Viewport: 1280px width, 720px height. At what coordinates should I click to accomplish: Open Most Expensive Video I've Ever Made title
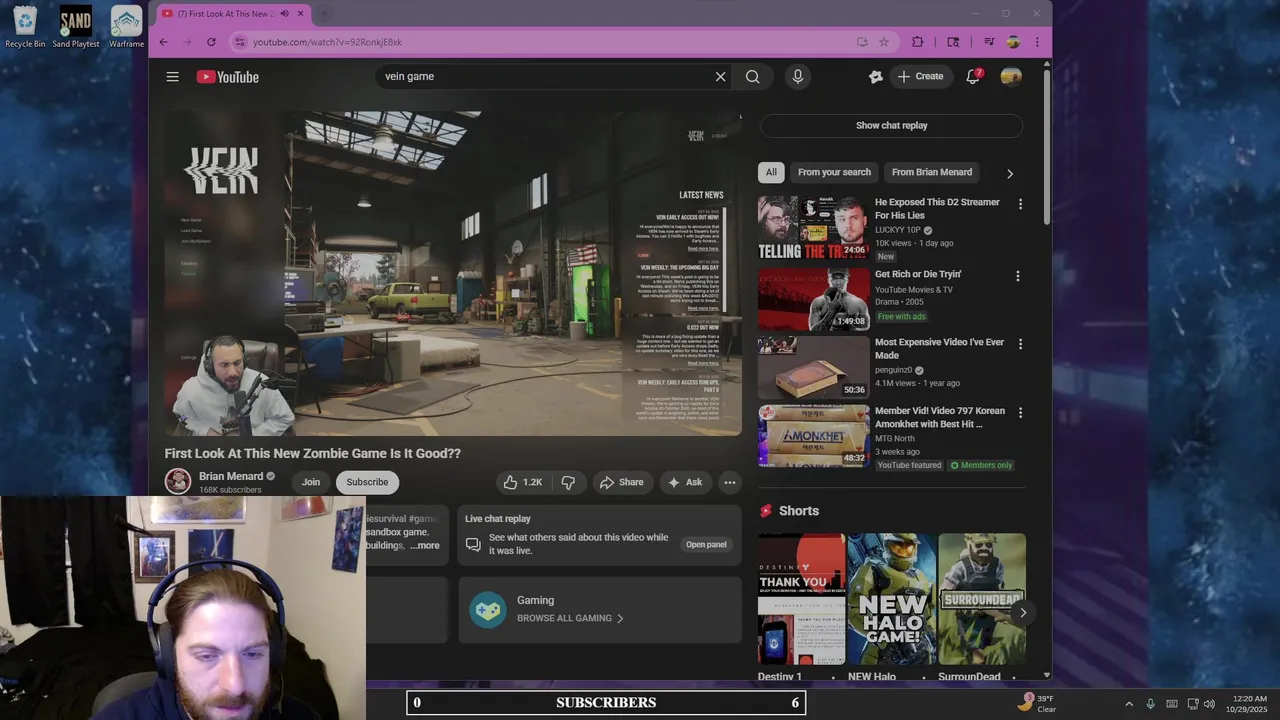tap(939, 348)
